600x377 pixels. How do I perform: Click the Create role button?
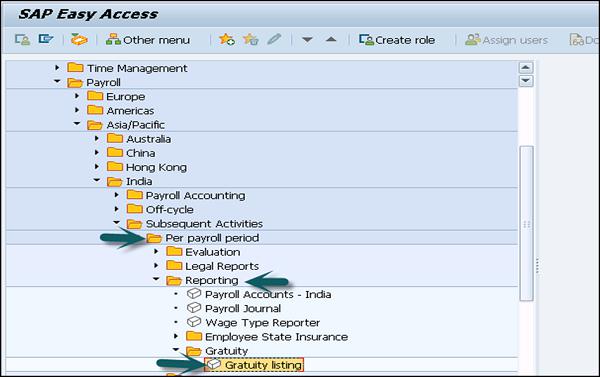pyautogui.click(x=397, y=40)
